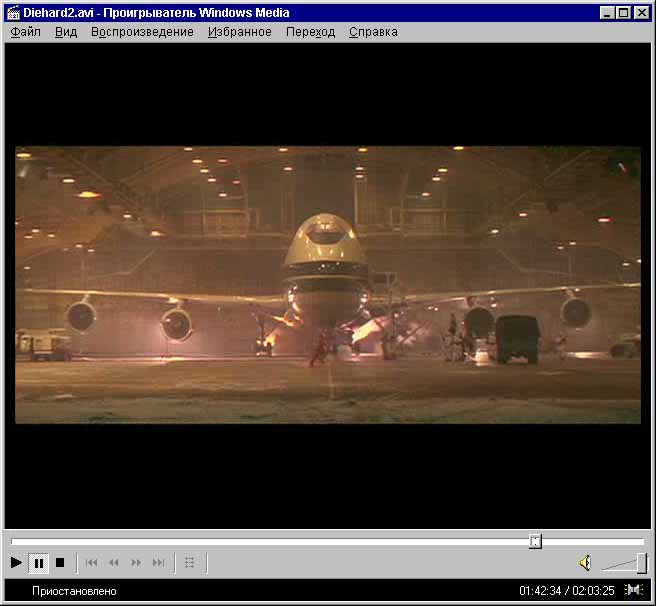The height and width of the screenshot is (606, 656).
Task: Skip to the previous track
Action: [x=92, y=563]
